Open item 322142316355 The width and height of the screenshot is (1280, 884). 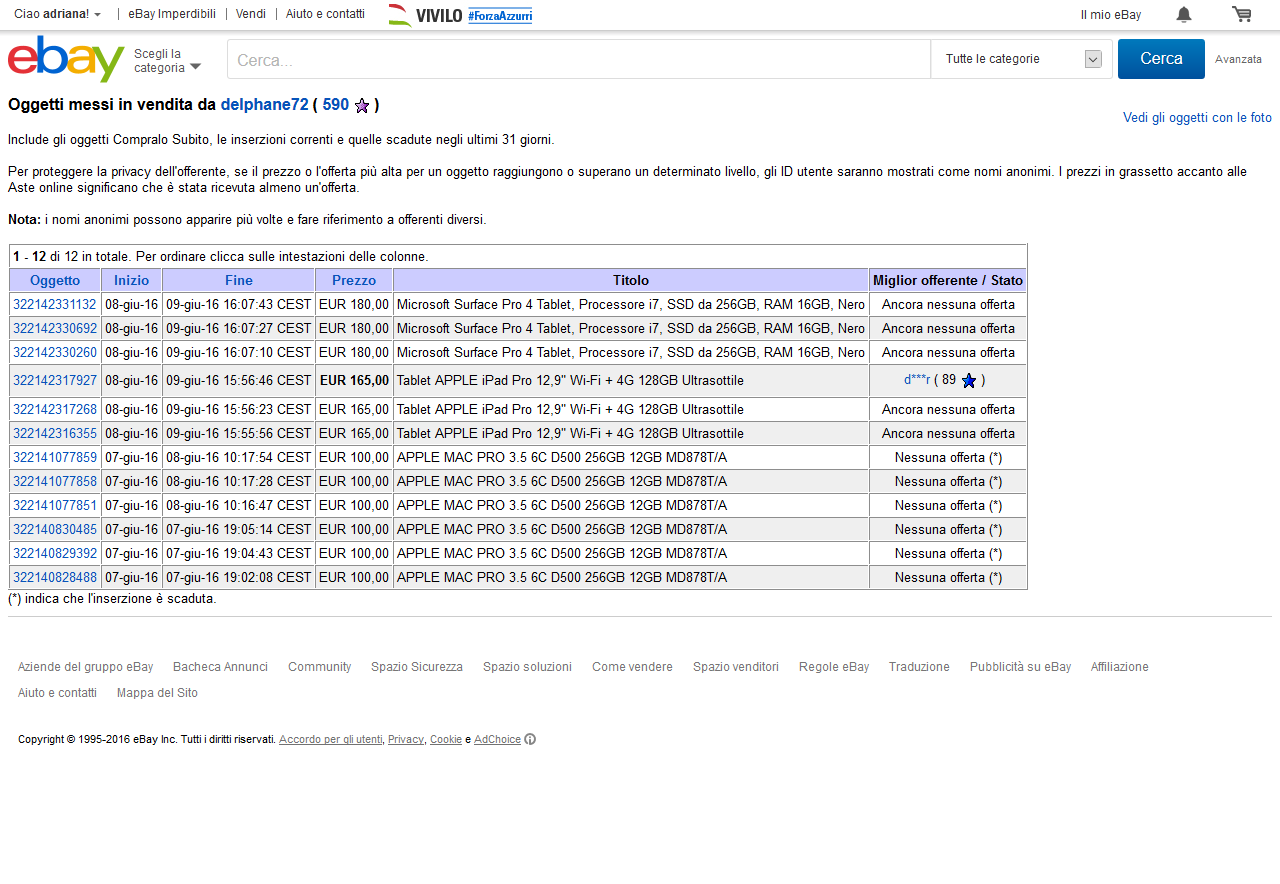(55, 433)
